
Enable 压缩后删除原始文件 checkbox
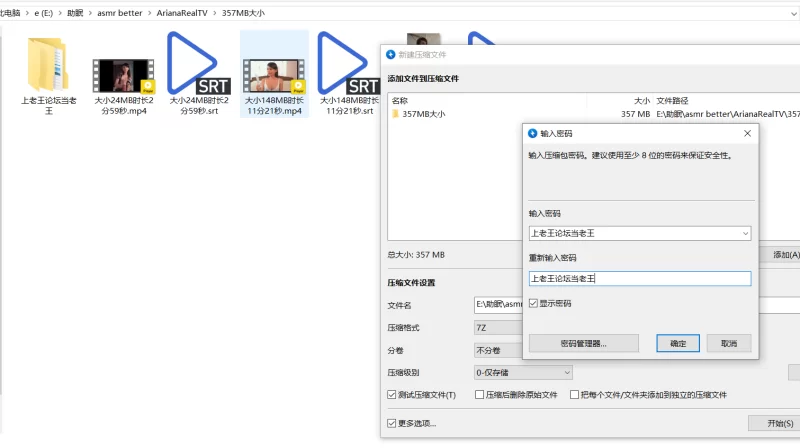(x=480, y=395)
